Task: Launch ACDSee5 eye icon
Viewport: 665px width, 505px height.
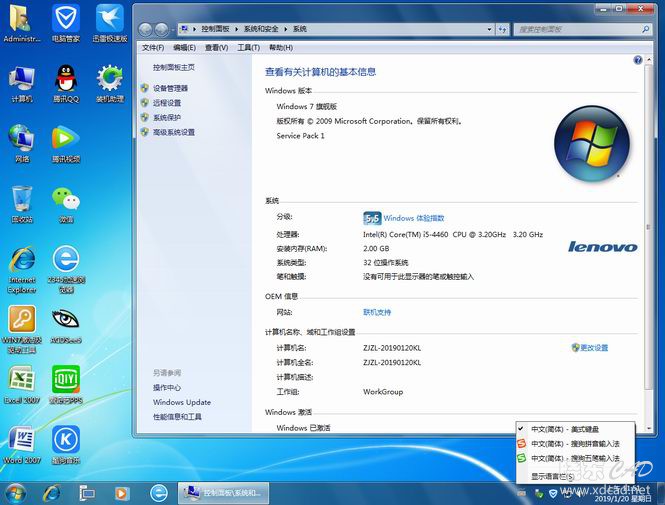Action: [x=66, y=325]
